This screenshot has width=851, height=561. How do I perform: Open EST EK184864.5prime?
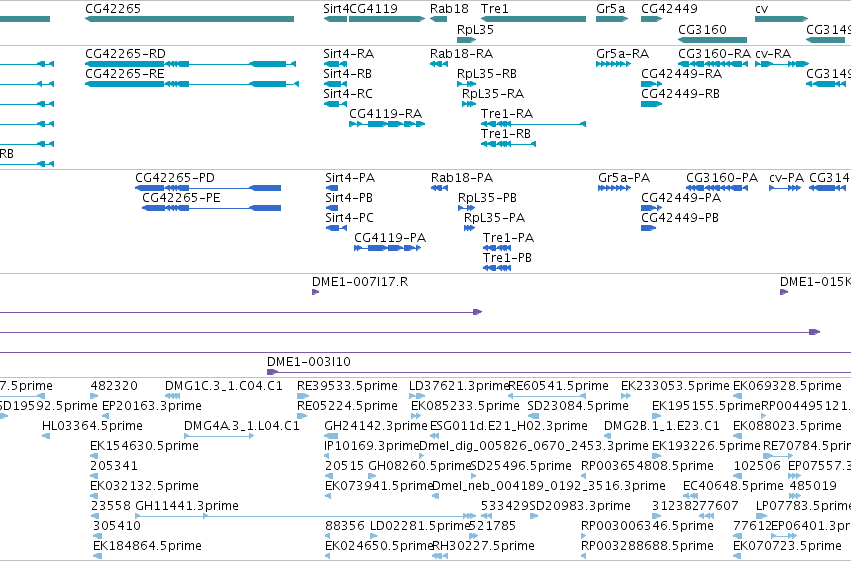point(97,556)
